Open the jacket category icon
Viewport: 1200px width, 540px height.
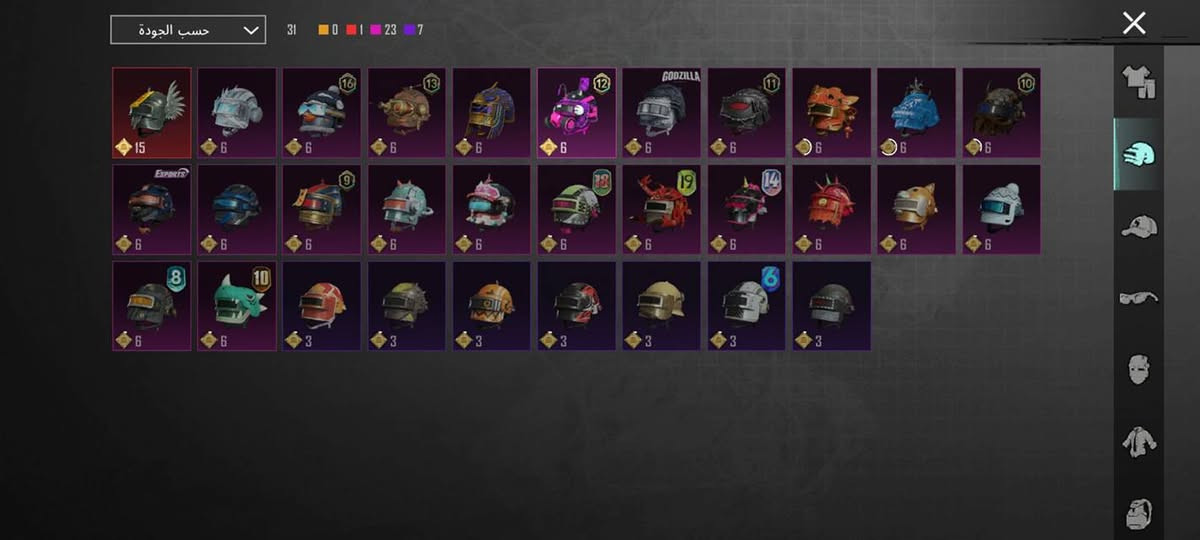pyautogui.click(x=1138, y=441)
